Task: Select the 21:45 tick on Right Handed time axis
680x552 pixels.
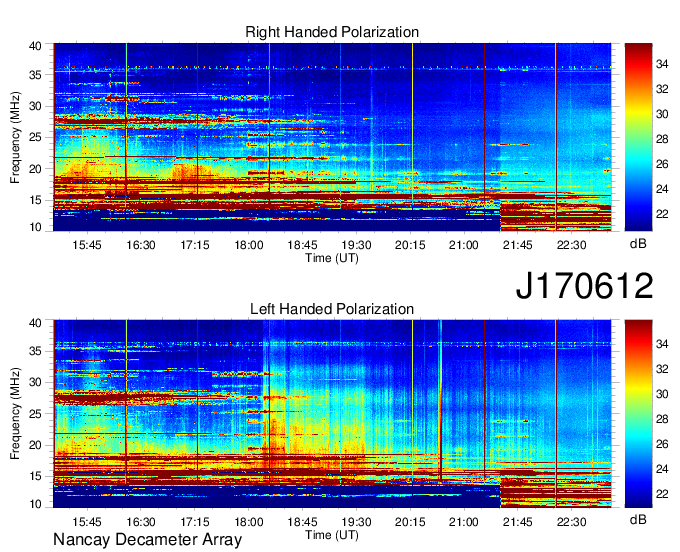Action: point(517,245)
